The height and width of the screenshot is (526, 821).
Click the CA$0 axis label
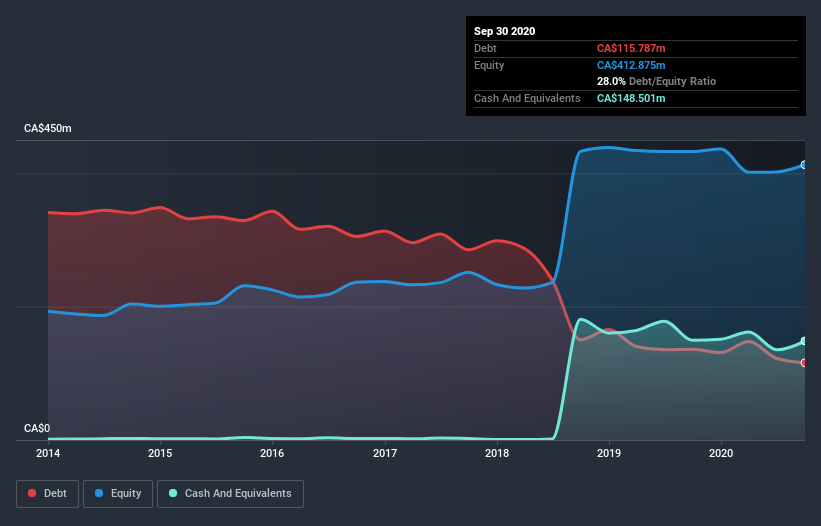click(x=37, y=428)
